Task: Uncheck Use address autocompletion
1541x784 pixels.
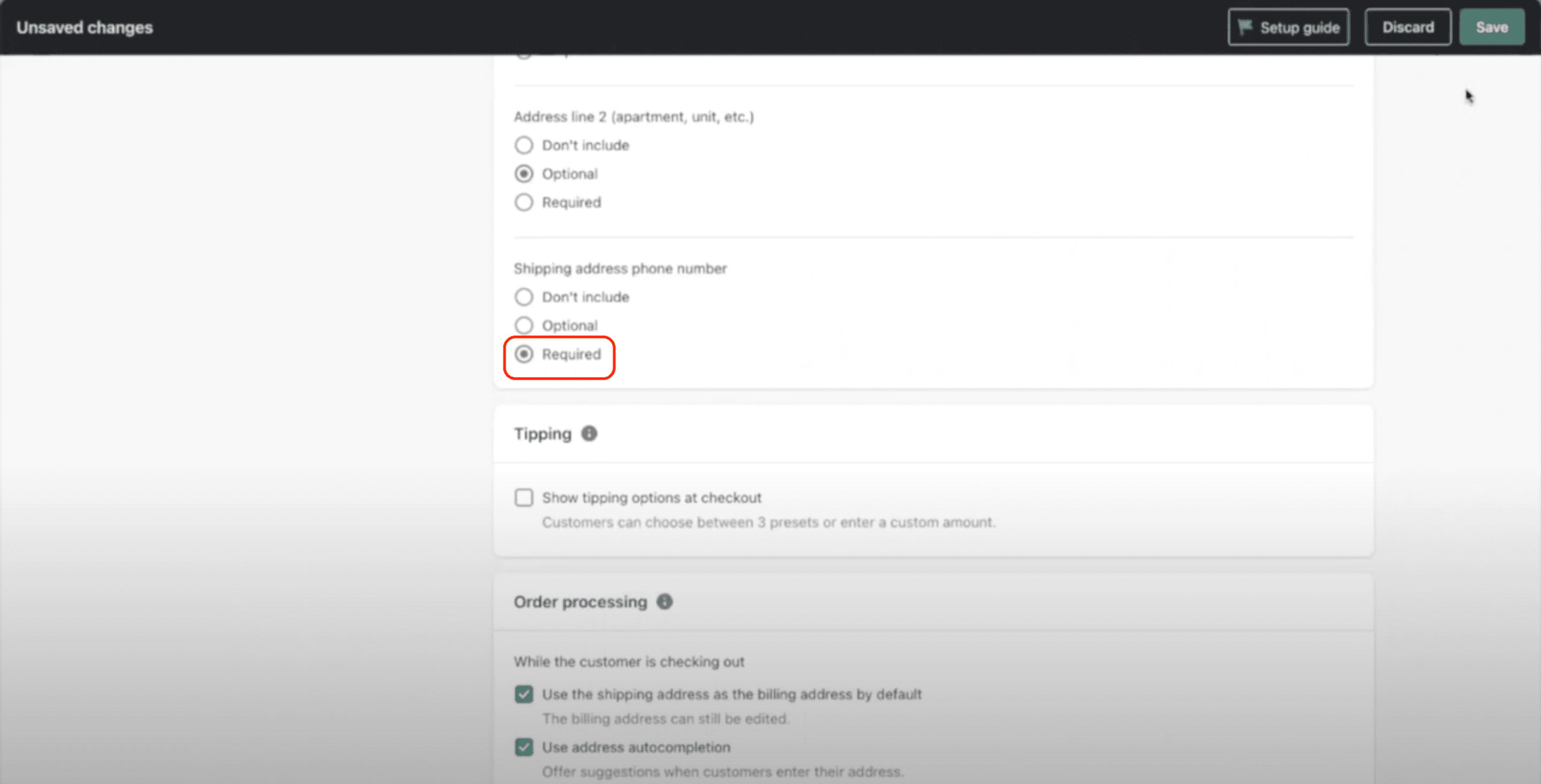Action: 524,748
